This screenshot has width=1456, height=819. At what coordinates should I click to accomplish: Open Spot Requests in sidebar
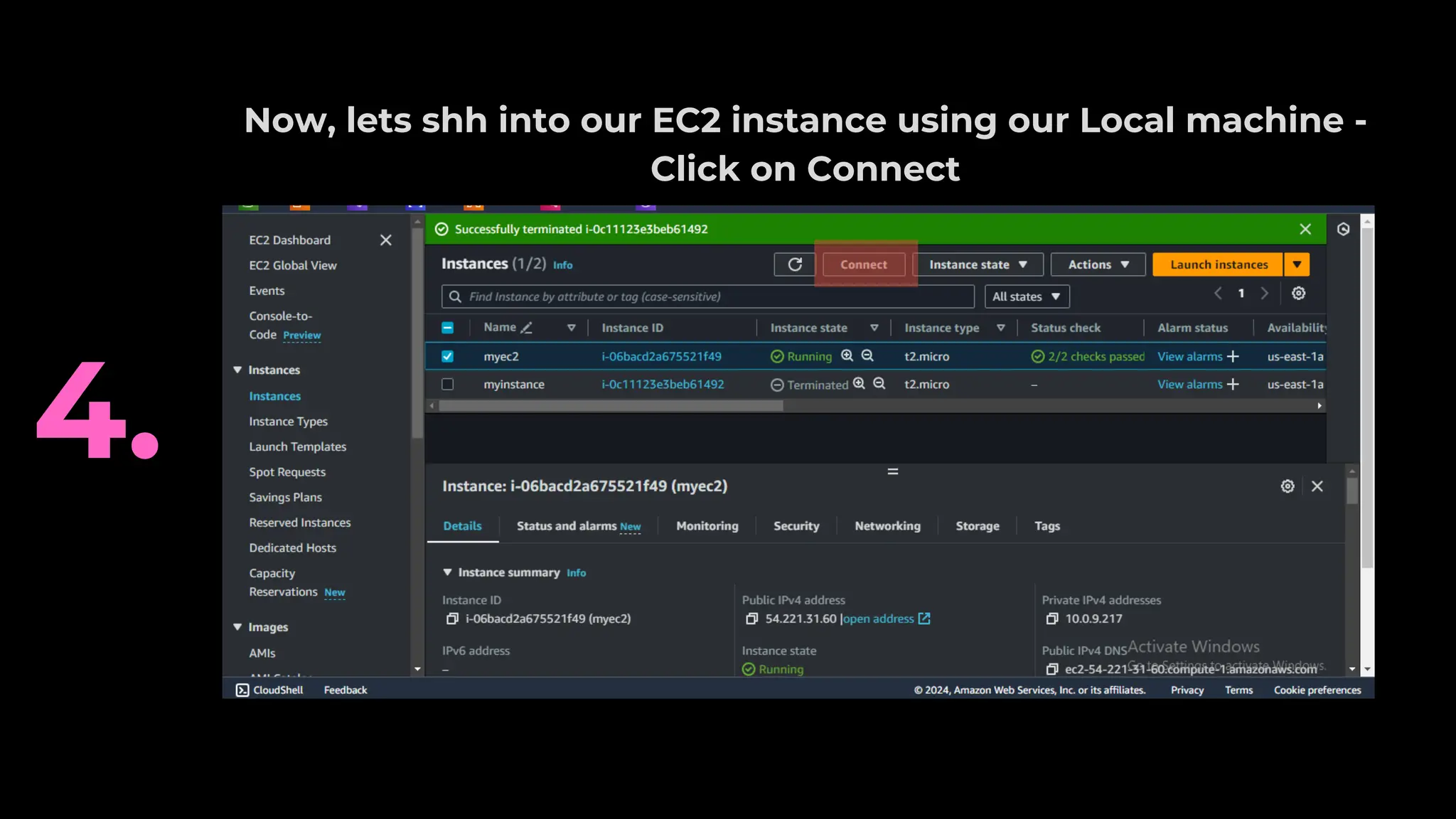click(x=287, y=472)
